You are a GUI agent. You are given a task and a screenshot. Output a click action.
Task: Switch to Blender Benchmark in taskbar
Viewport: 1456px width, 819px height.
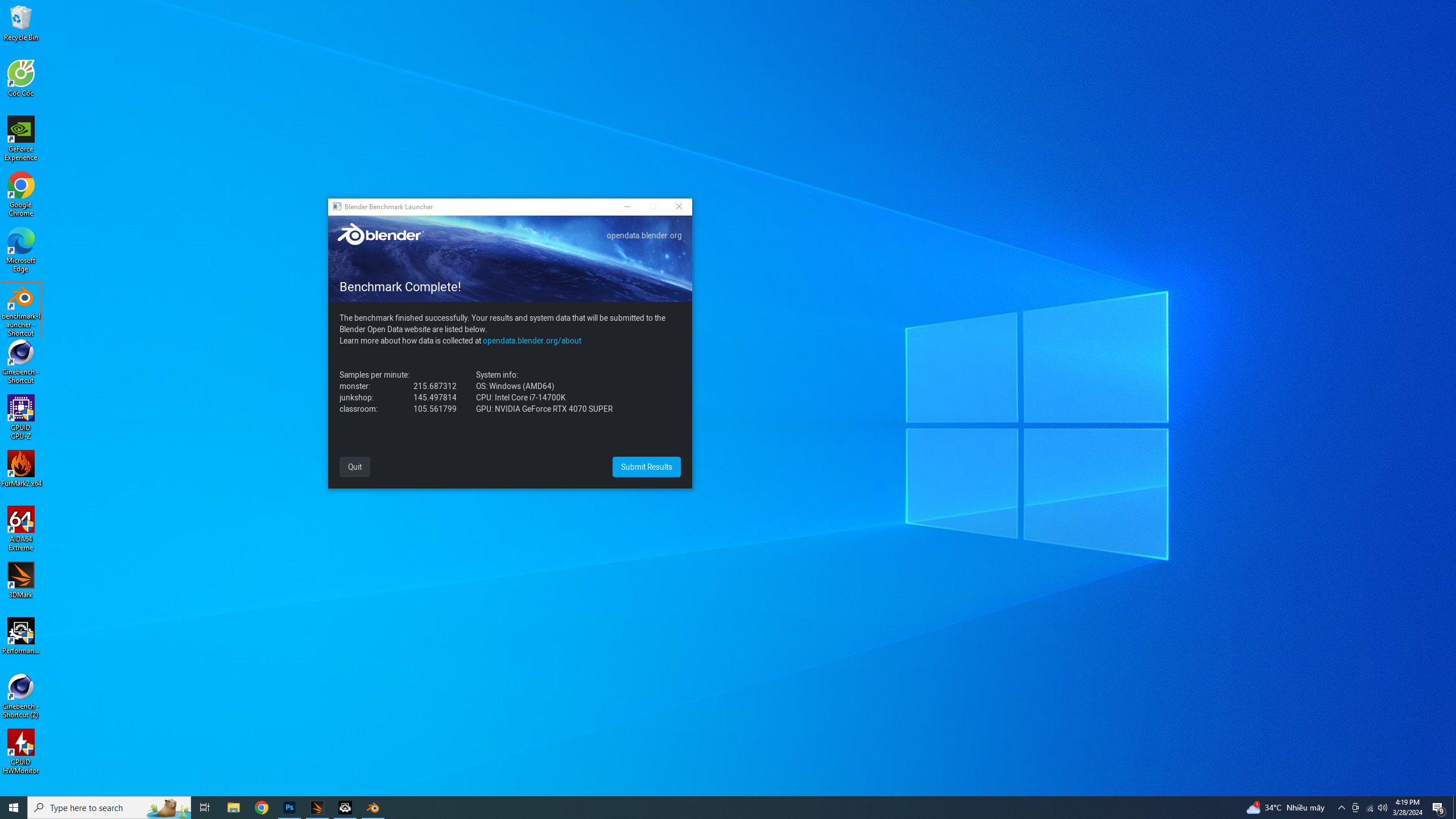click(373, 808)
